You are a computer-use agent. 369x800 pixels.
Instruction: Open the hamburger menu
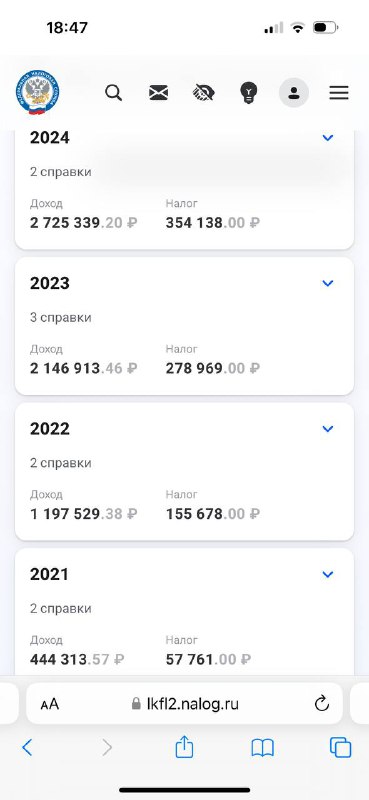(x=338, y=93)
